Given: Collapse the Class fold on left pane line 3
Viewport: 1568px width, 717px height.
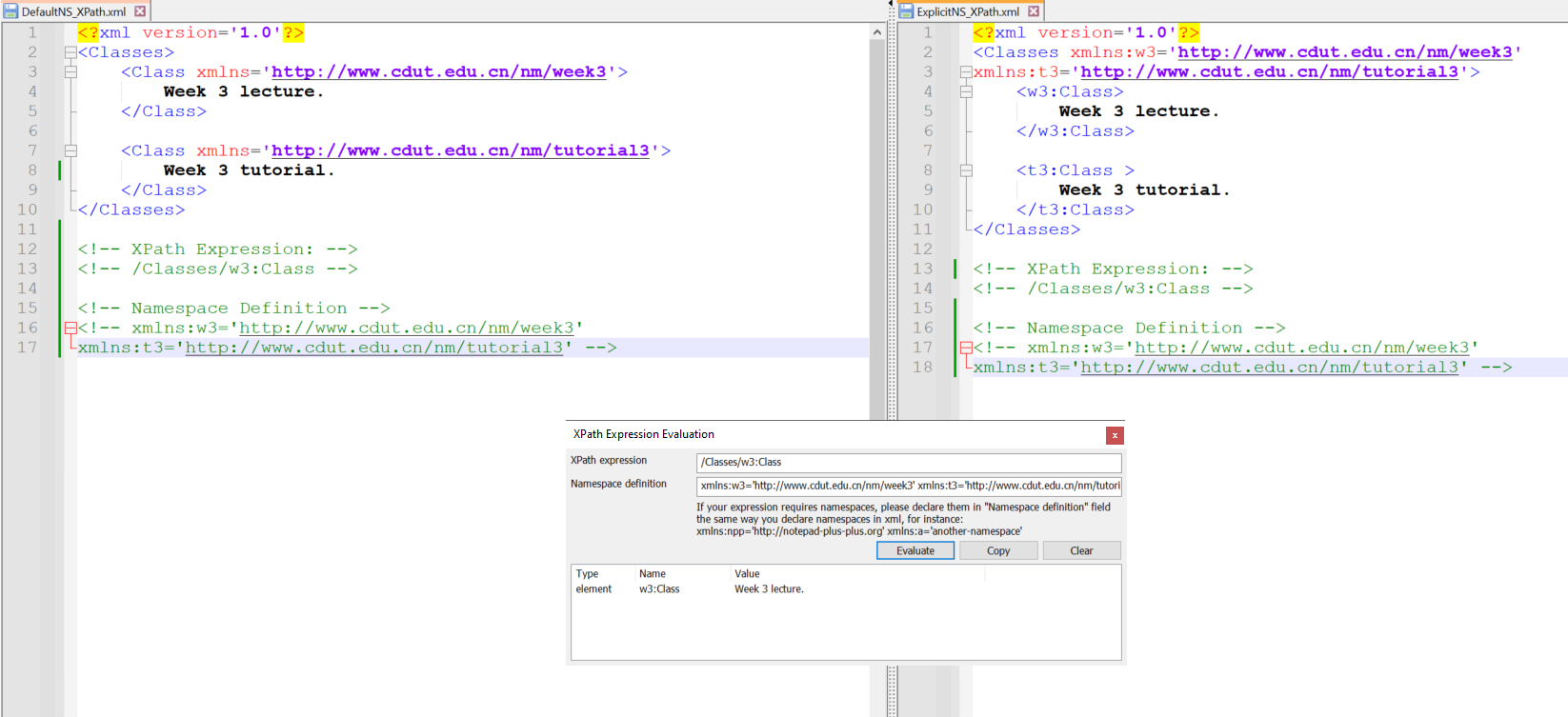Looking at the screenshot, I should (70, 72).
